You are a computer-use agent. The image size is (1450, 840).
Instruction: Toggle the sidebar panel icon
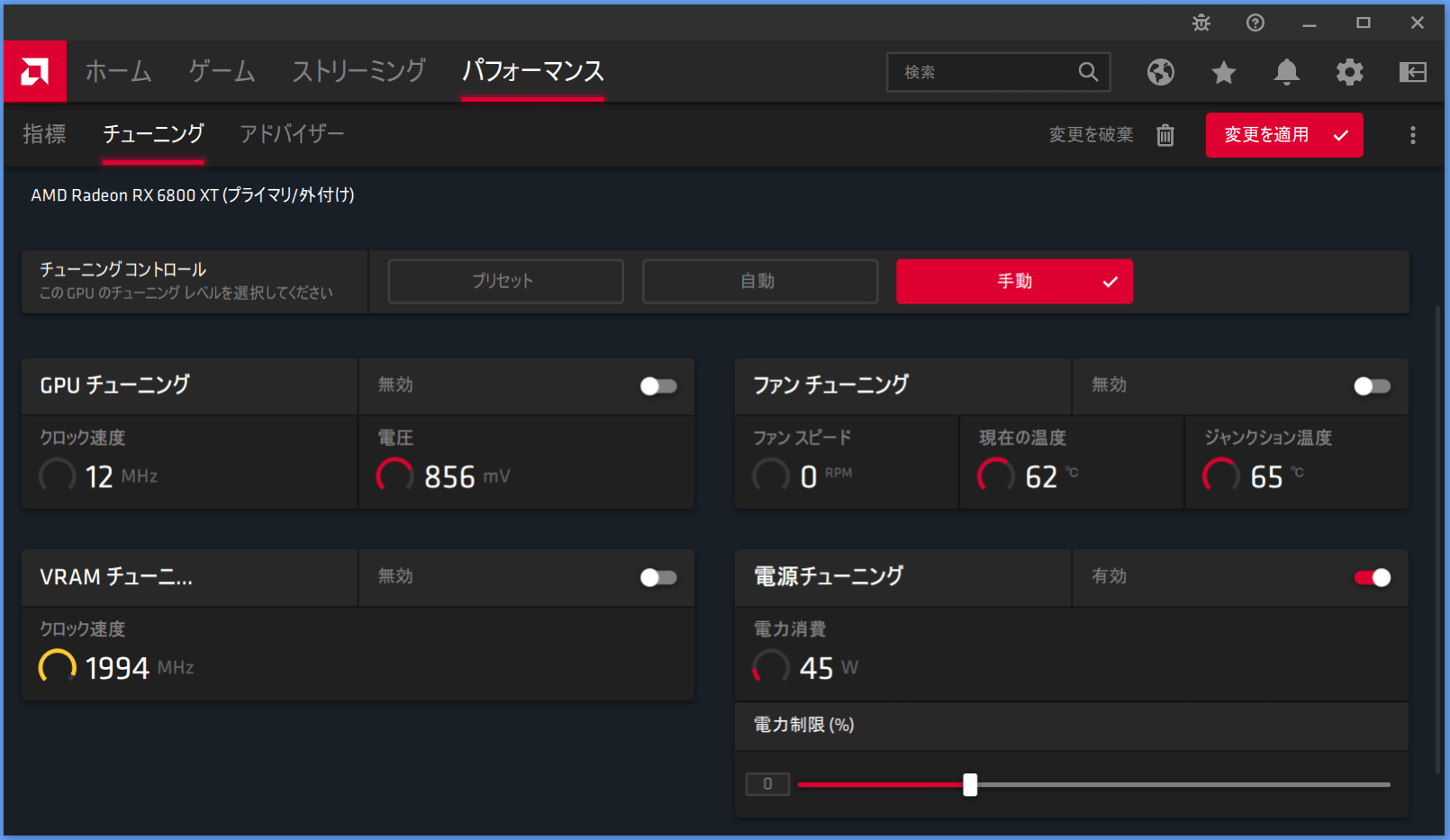point(1413,72)
